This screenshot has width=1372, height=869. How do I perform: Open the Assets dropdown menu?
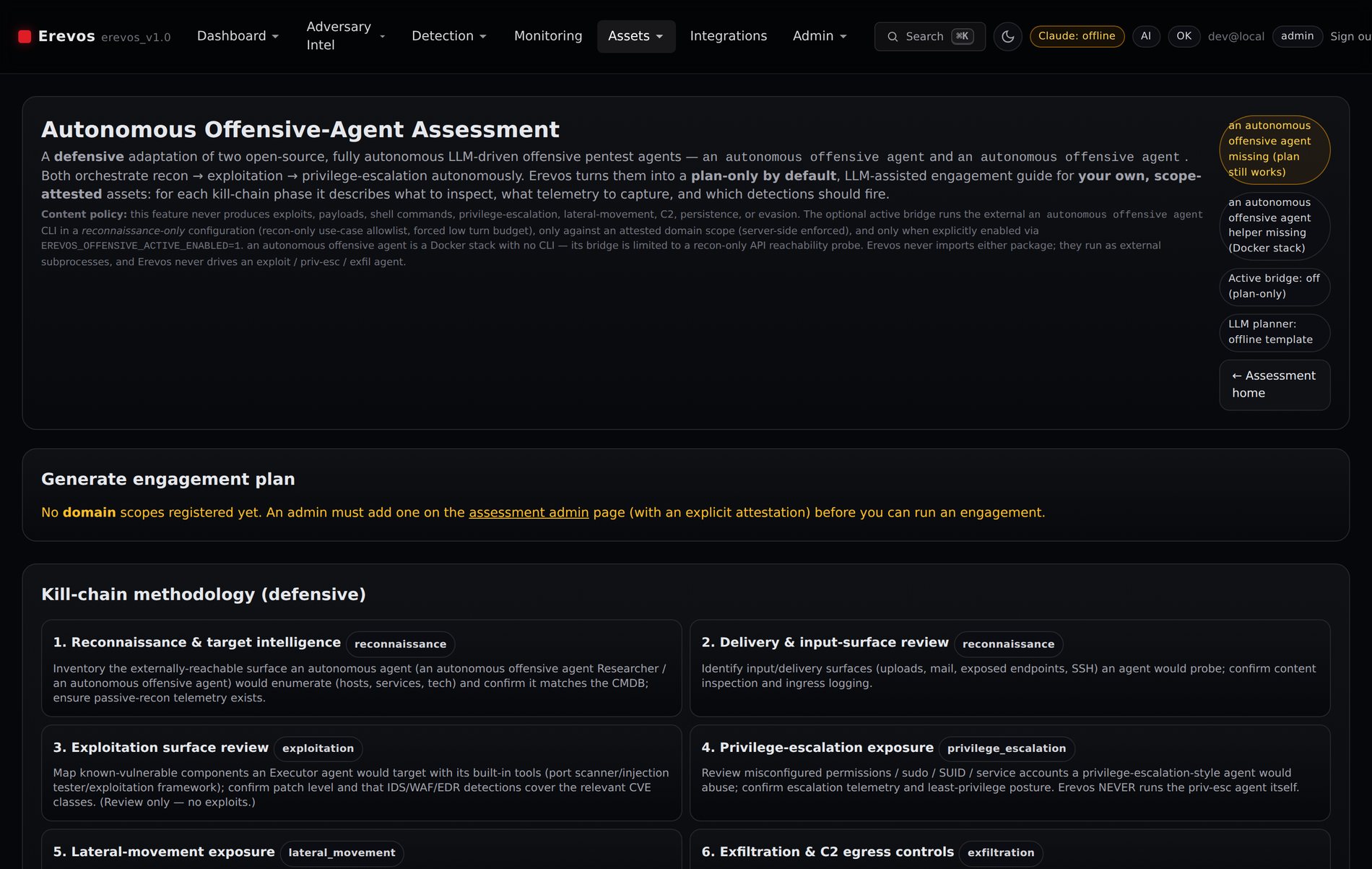(x=636, y=36)
